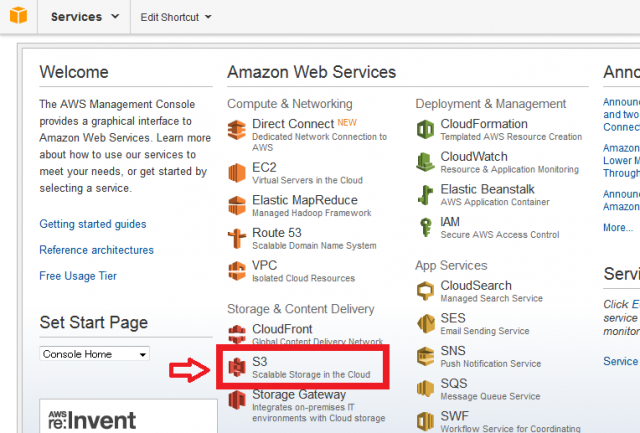The width and height of the screenshot is (640, 433).
Task: Open the CloudSearch link
Action: (x=476, y=285)
